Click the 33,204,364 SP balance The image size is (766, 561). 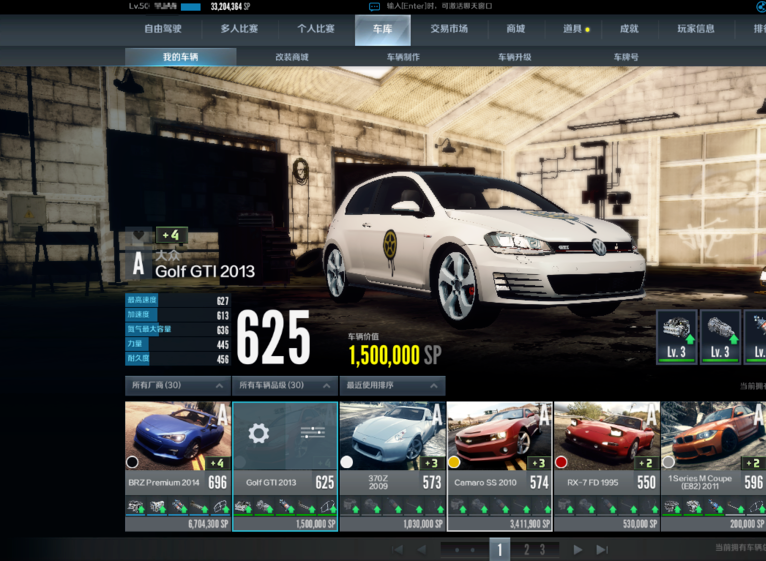pyautogui.click(x=230, y=6)
